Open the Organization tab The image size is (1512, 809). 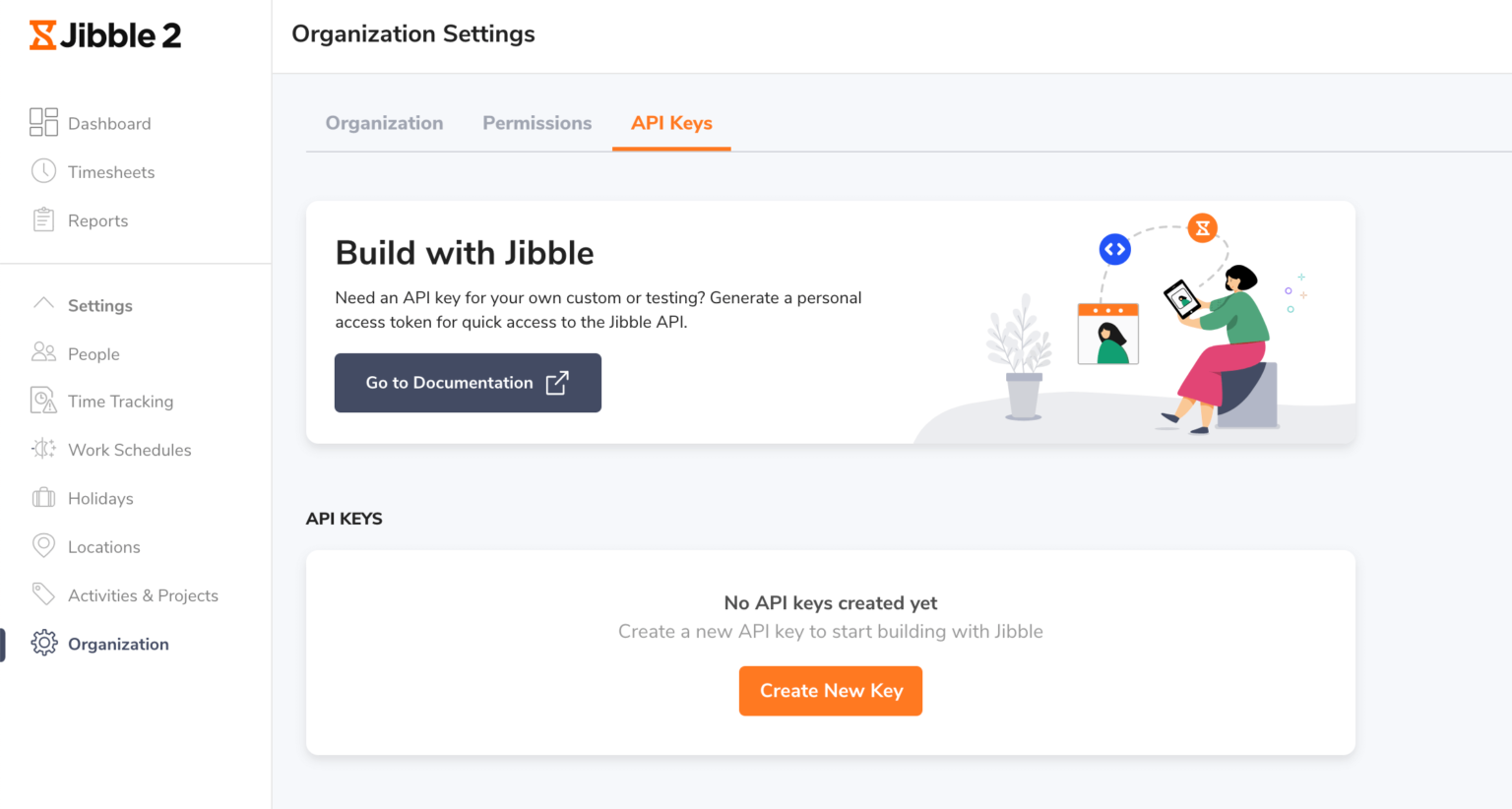pyautogui.click(x=384, y=122)
